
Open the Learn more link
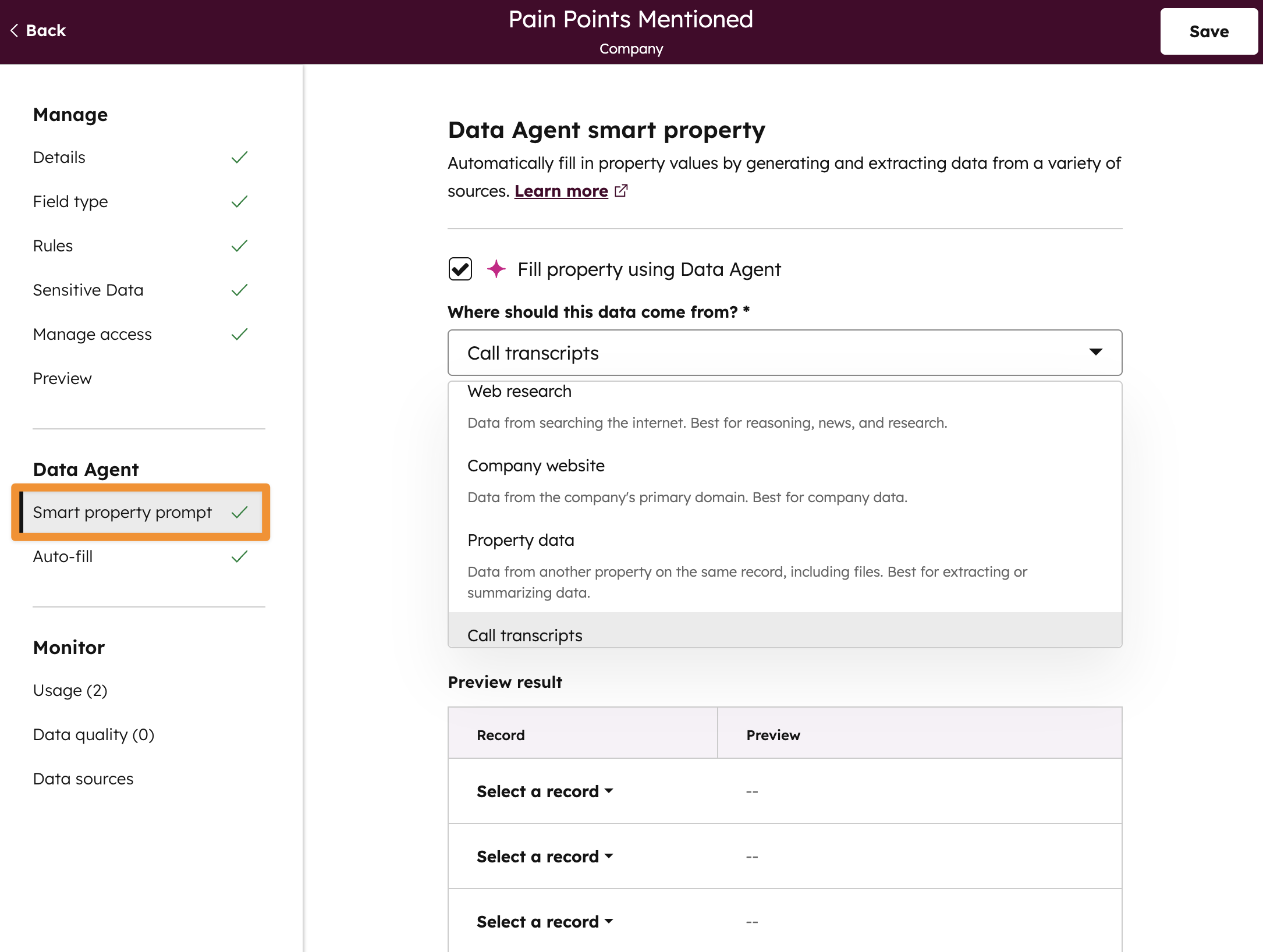(x=560, y=191)
